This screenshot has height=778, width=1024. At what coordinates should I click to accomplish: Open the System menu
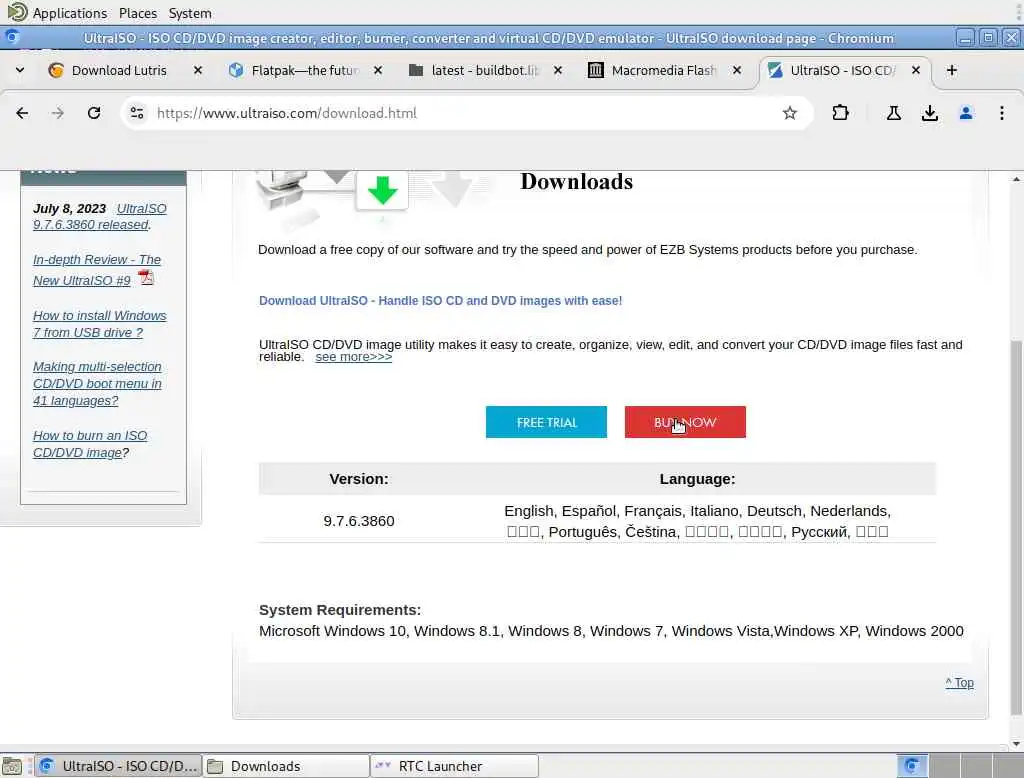point(190,13)
